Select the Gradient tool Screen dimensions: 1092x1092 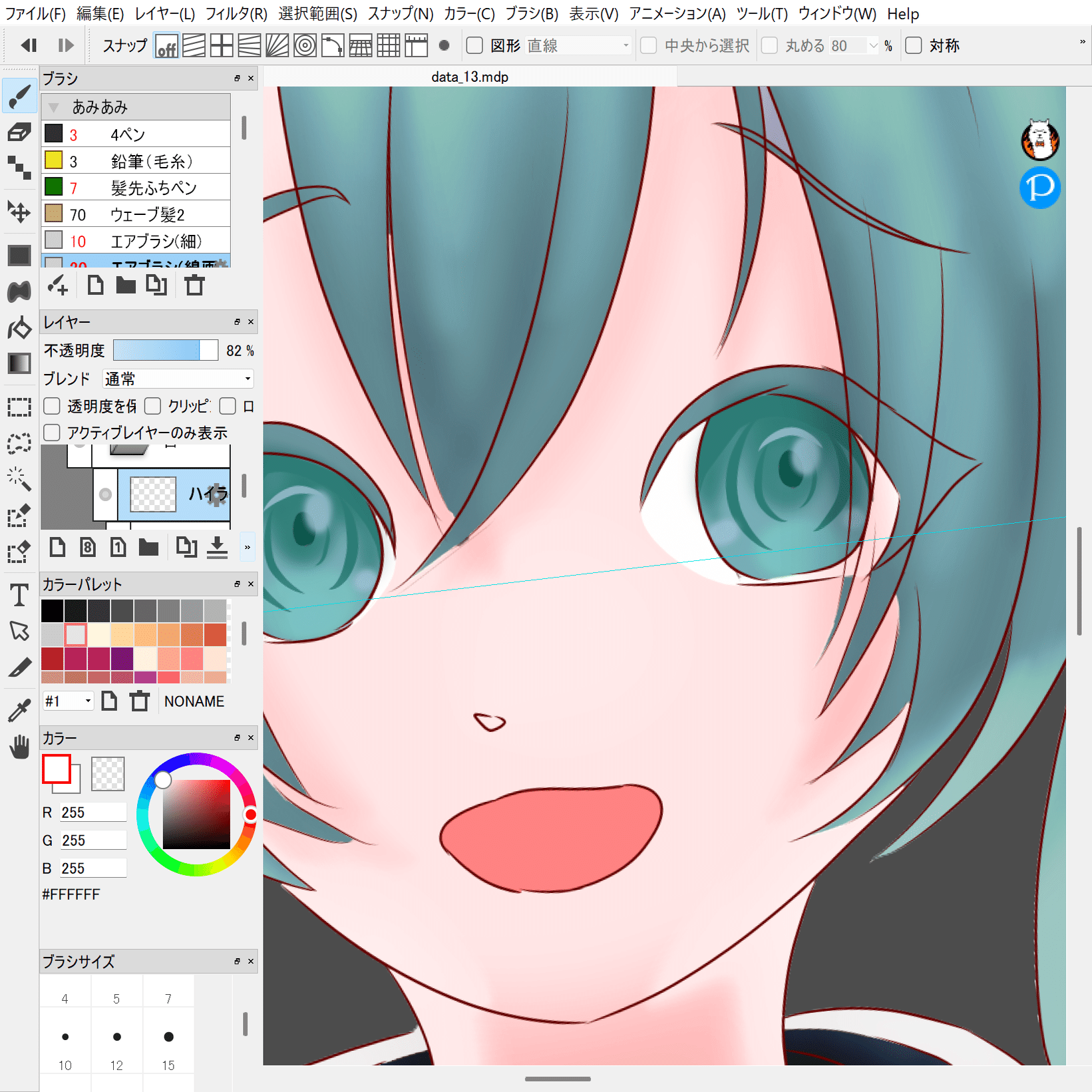coord(19,364)
